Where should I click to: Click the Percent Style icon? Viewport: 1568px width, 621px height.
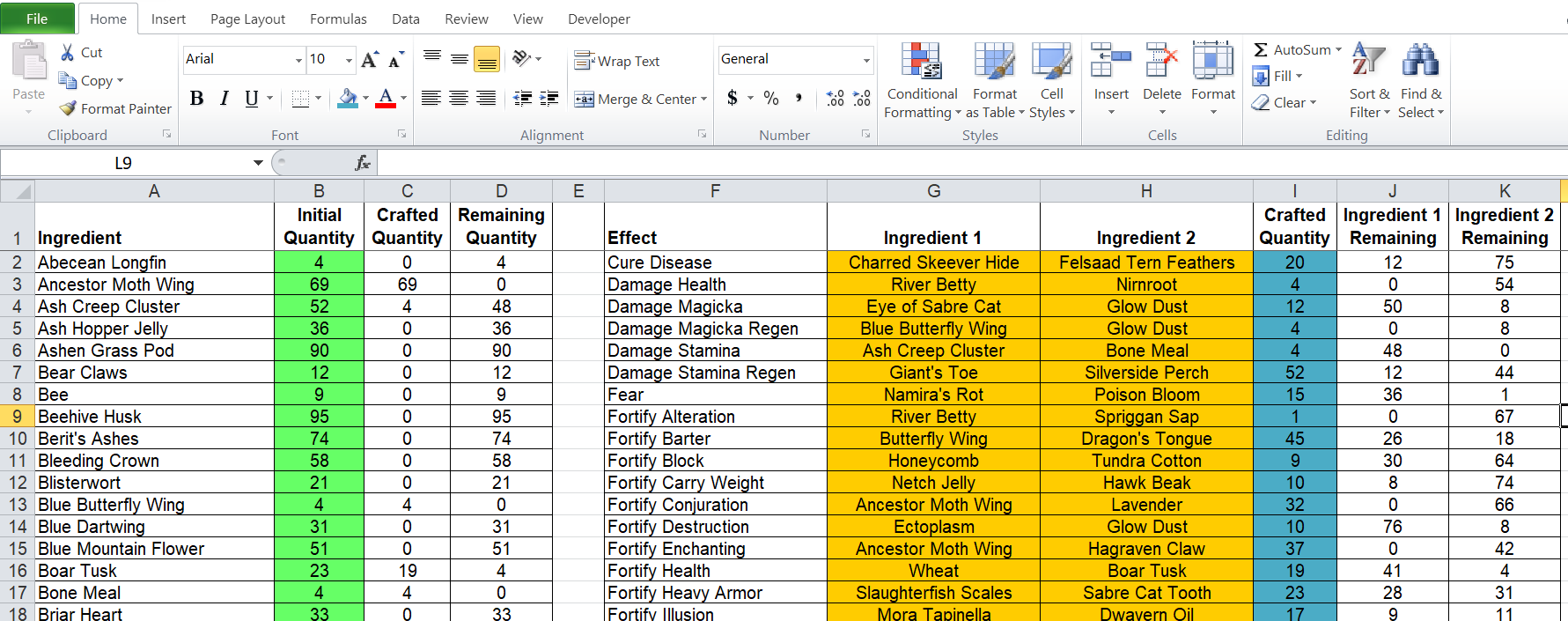pyautogui.click(x=771, y=99)
